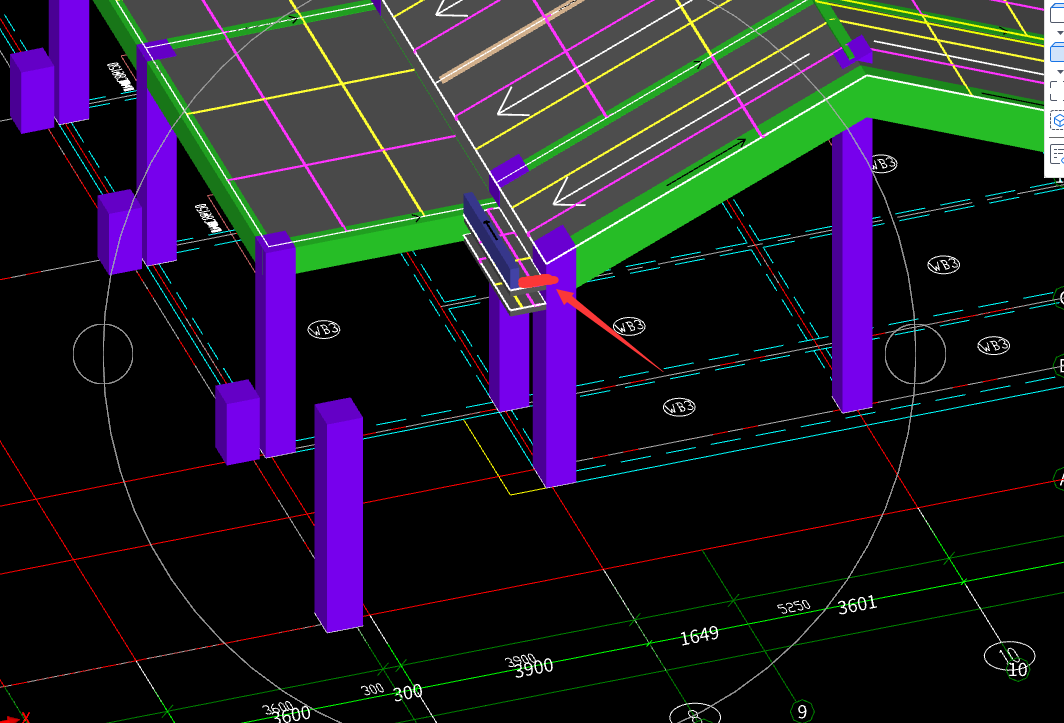Image resolution: width=1064 pixels, height=723 pixels.
Task: Select the small 5250 dimension text
Action: click(x=793, y=606)
